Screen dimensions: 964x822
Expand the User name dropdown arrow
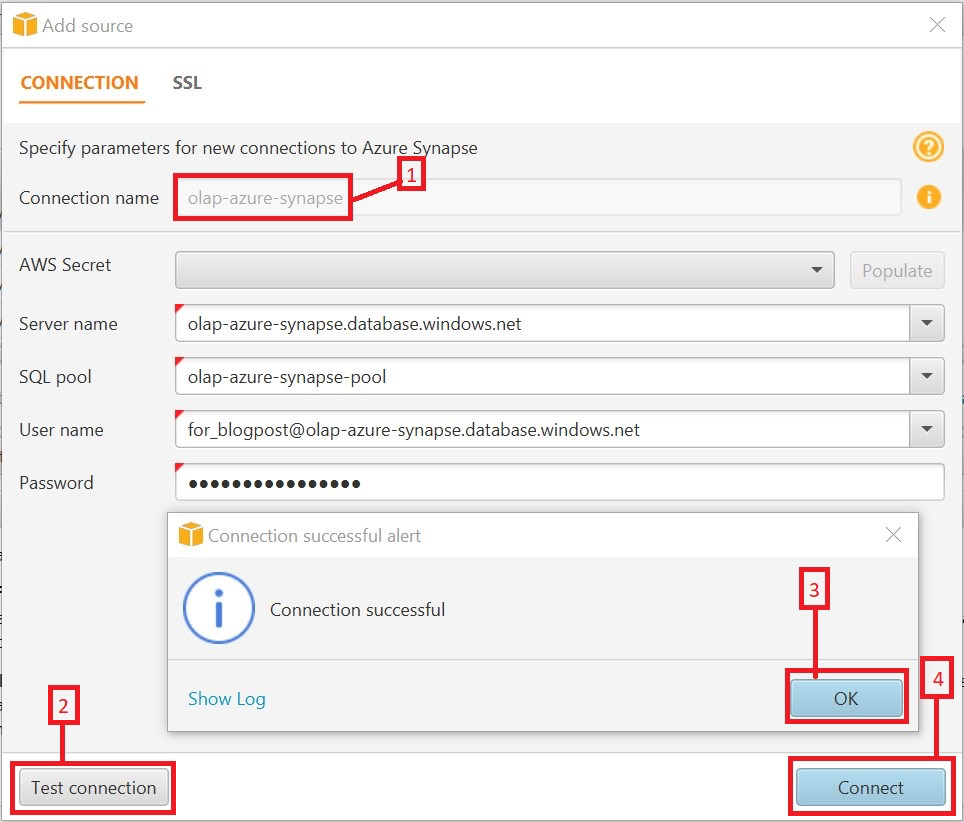click(926, 429)
